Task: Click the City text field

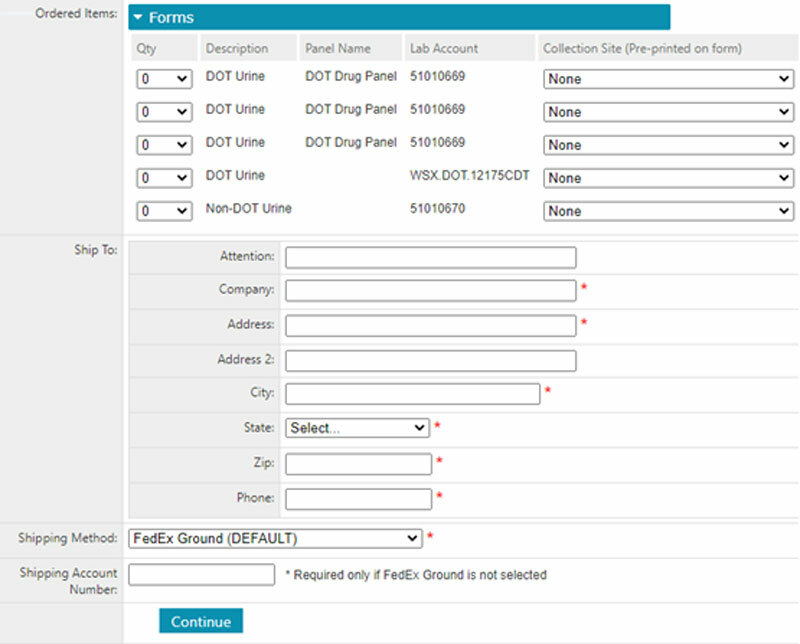Action: coord(412,394)
